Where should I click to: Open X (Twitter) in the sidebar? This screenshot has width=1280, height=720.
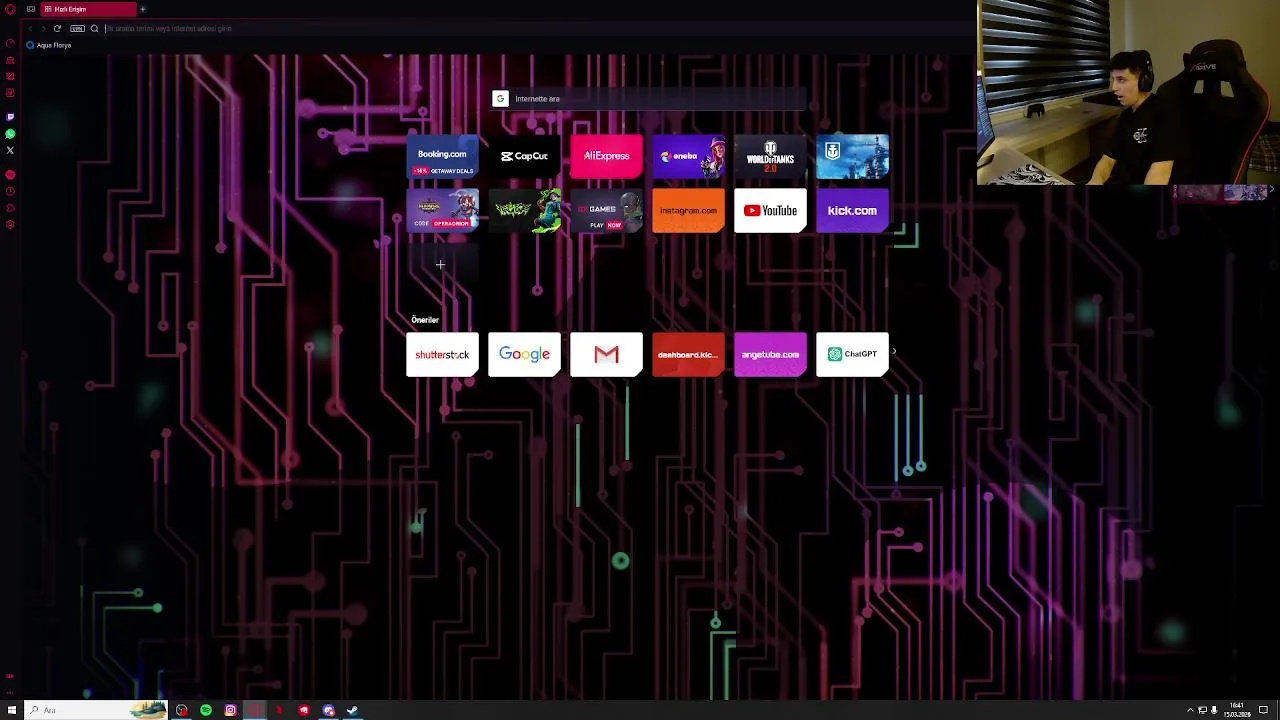[x=10, y=150]
